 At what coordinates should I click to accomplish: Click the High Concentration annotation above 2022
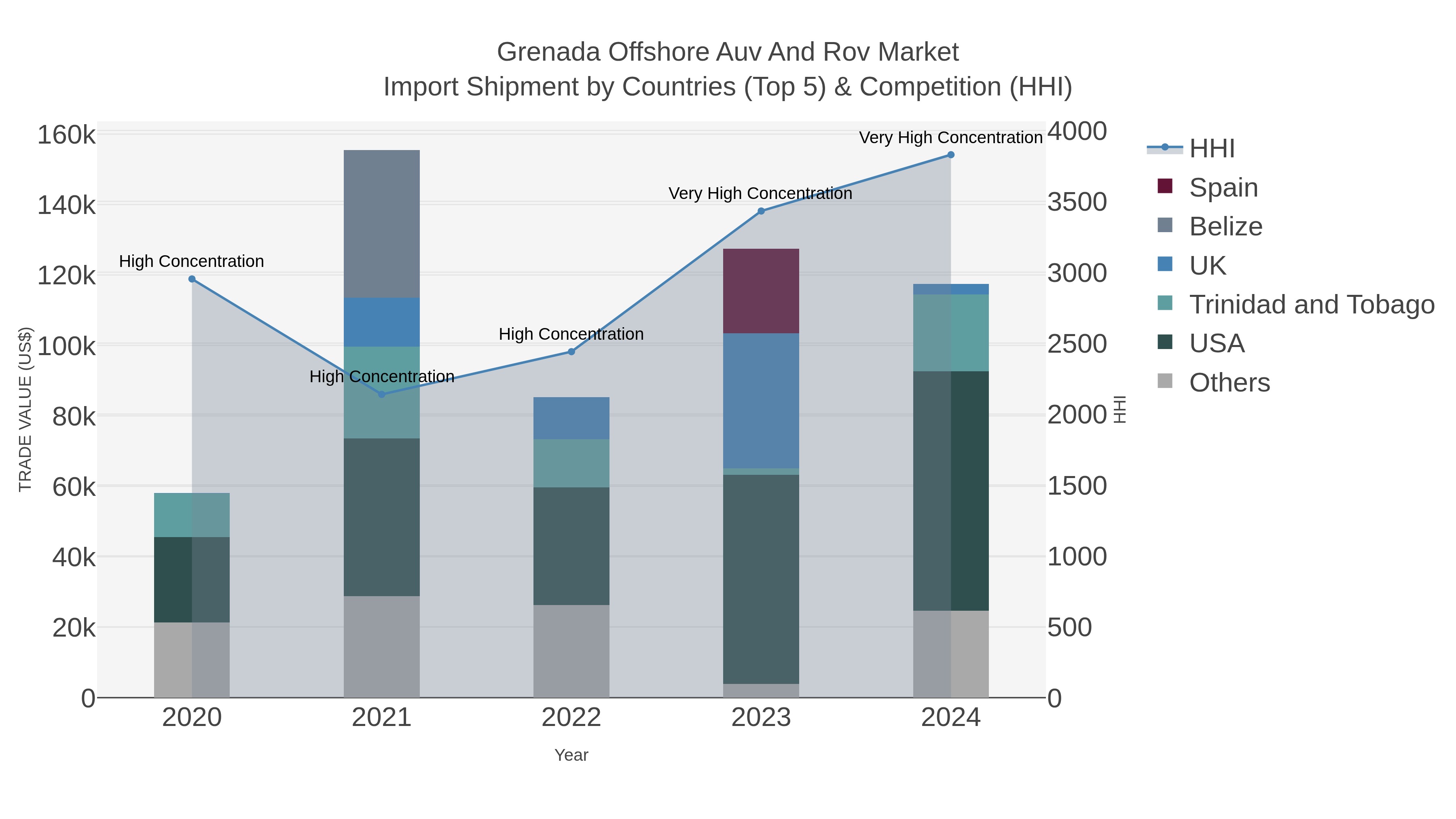[x=571, y=334]
